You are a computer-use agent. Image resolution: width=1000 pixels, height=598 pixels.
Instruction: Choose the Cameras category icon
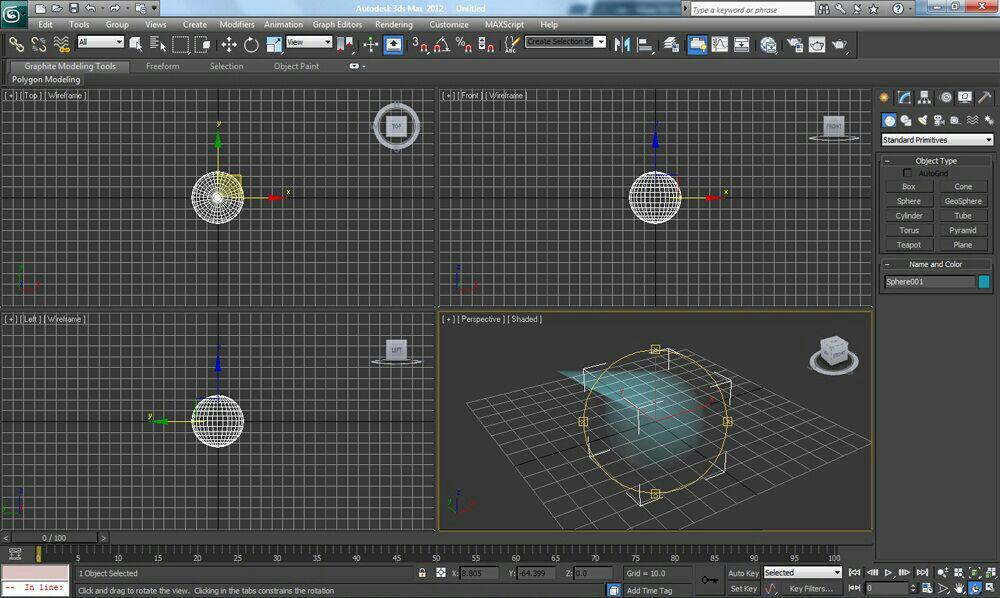pyautogui.click(x=939, y=120)
